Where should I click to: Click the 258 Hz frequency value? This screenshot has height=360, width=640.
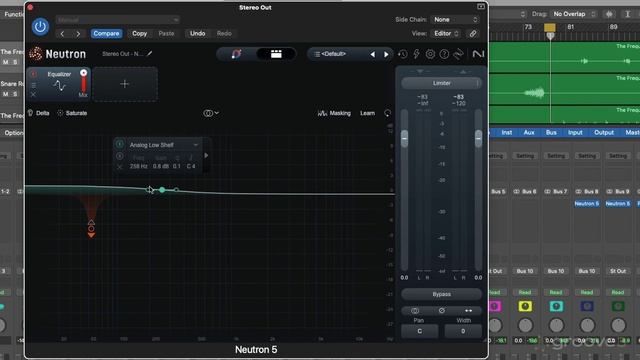[x=139, y=167]
